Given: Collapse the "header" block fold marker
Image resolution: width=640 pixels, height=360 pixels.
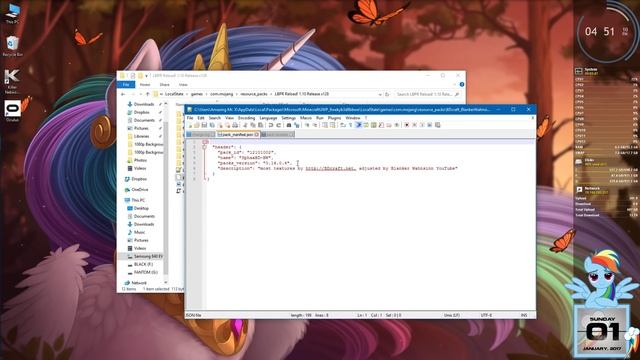Looking at the screenshot, I should [x=204, y=147].
